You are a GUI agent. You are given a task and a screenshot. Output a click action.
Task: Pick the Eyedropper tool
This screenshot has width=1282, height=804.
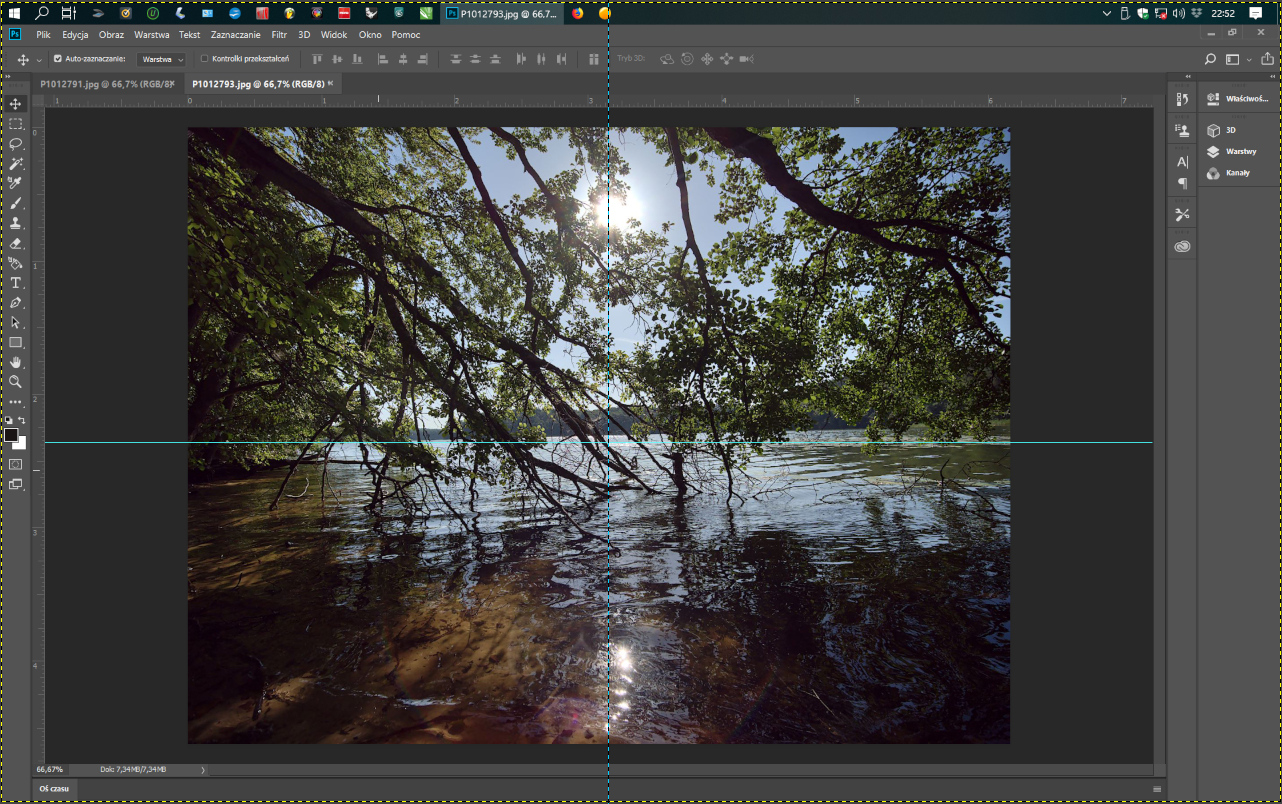tap(16, 183)
